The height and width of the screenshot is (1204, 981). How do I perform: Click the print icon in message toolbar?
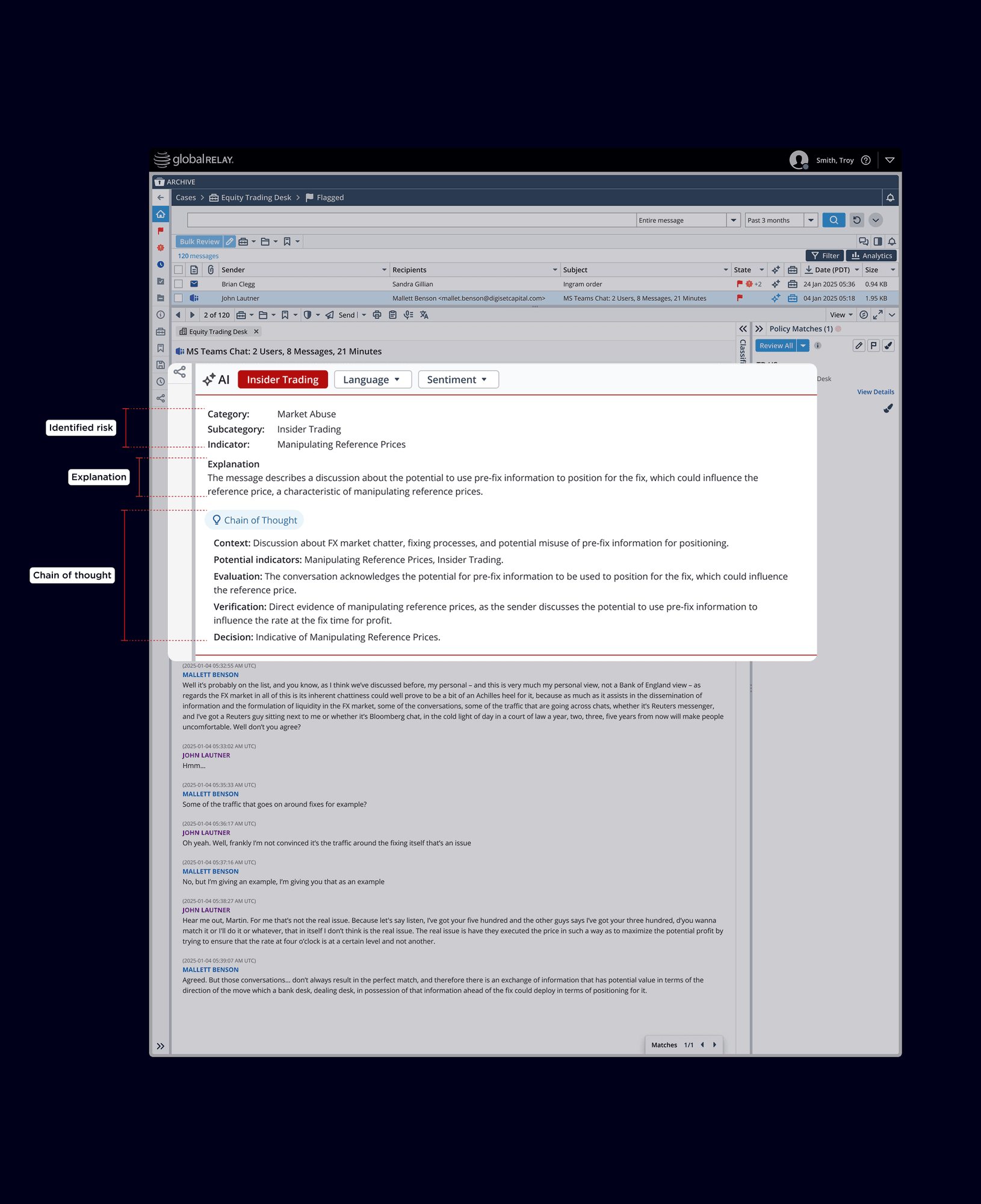coord(377,315)
